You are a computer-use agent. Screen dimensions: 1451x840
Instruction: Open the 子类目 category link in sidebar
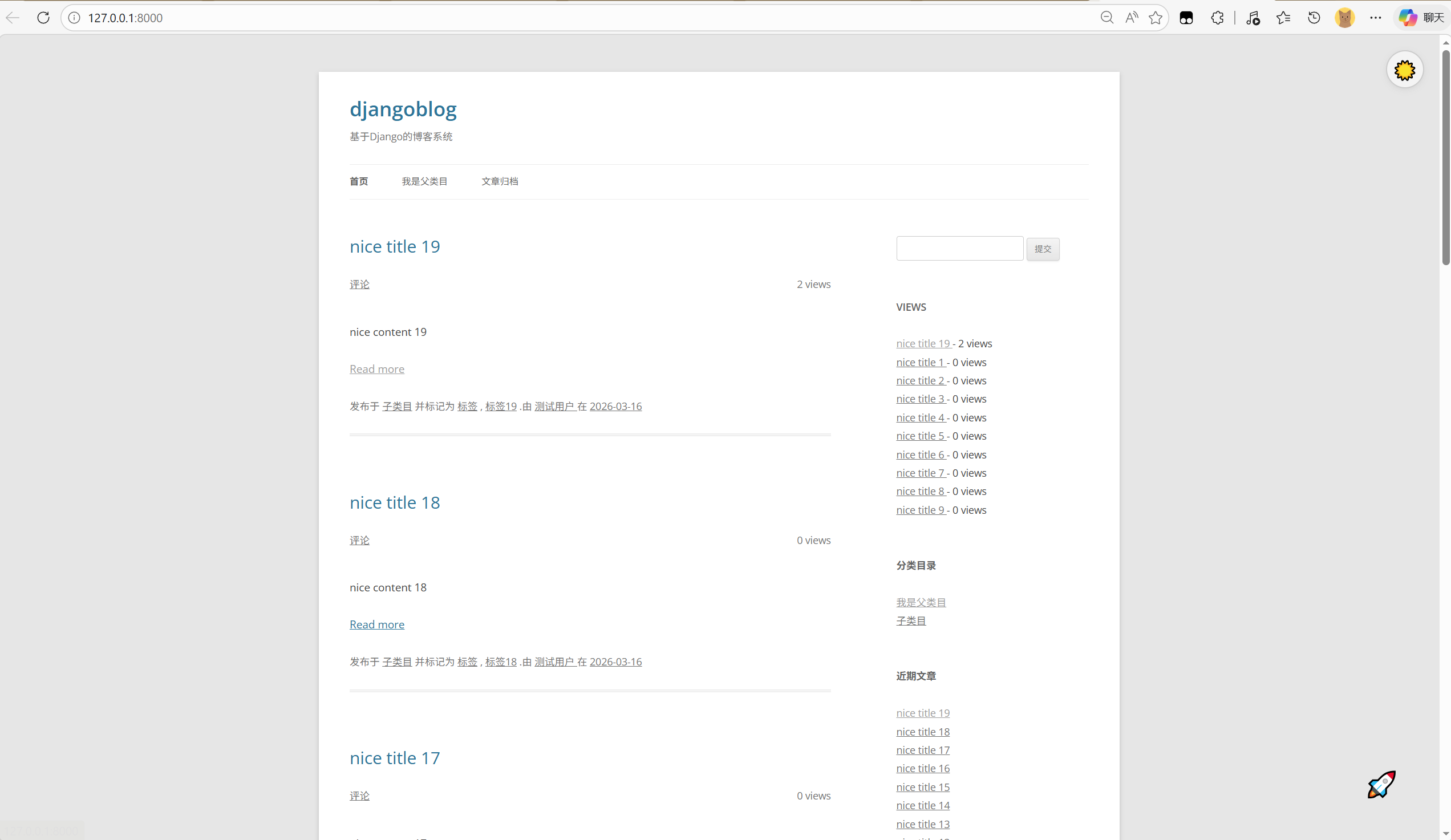911,621
